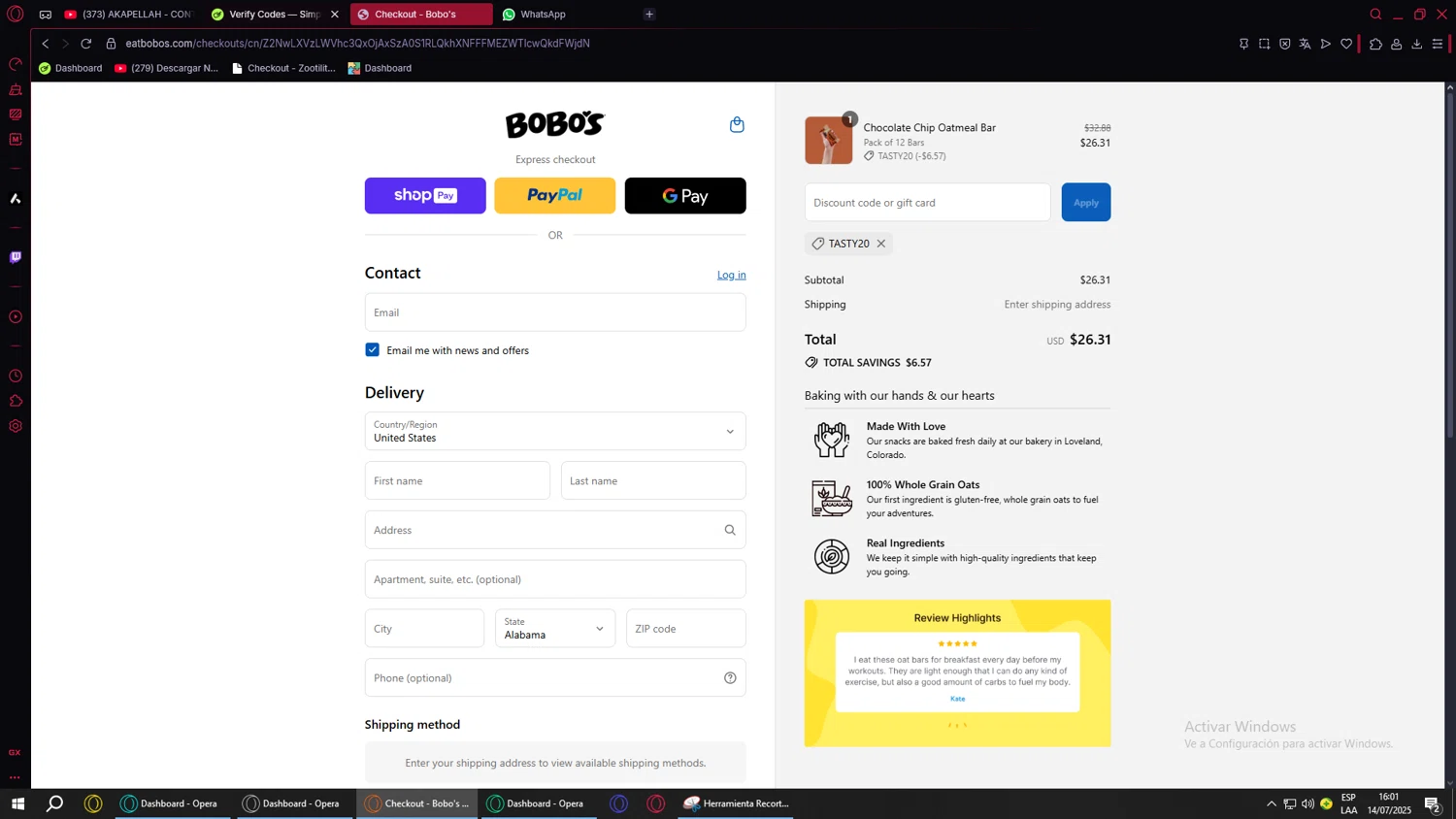Take a snapshot with the selection icon

tap(1264, 44)
